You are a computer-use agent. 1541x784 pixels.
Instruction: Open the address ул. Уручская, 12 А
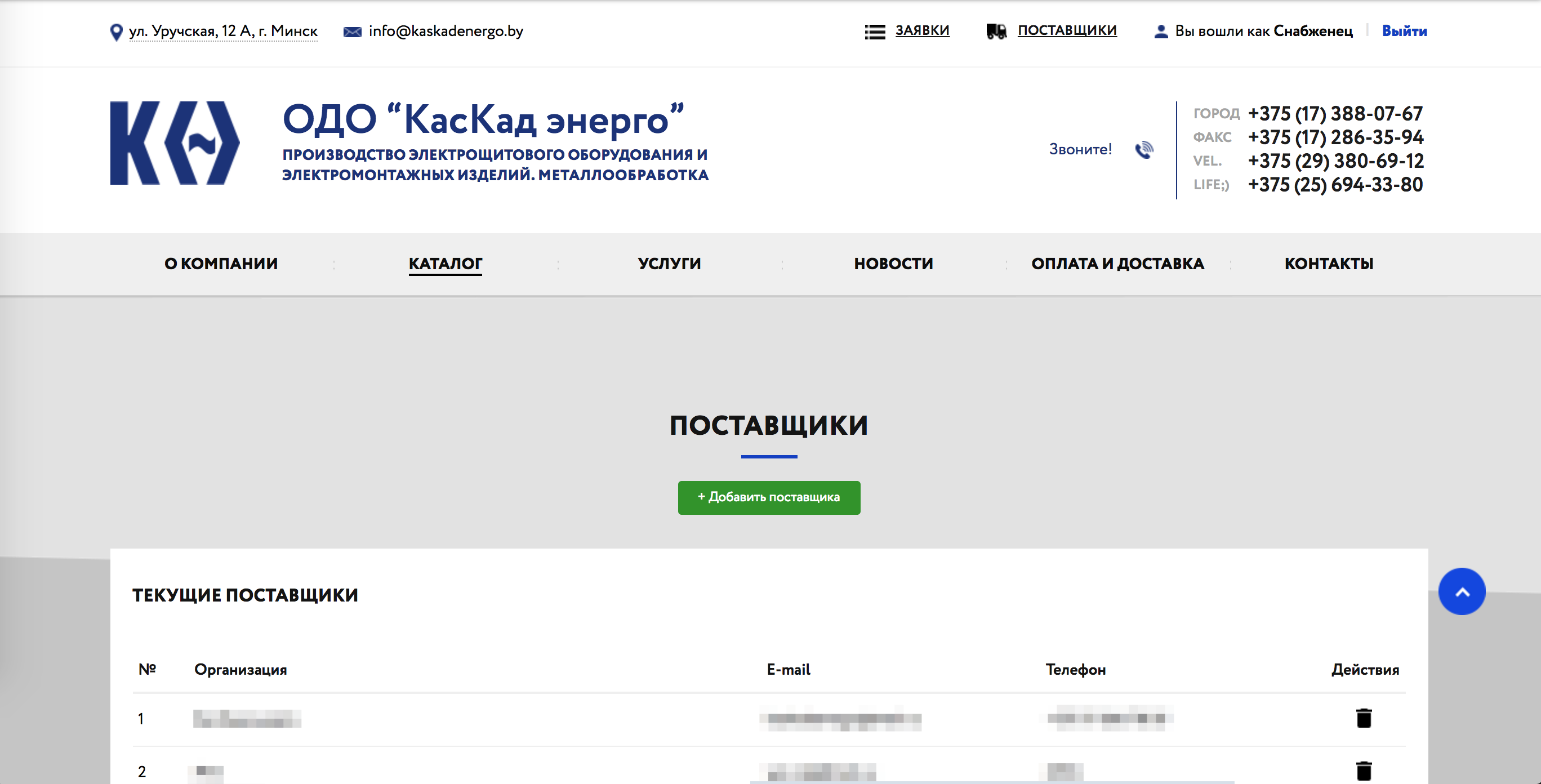coord(223,31)
